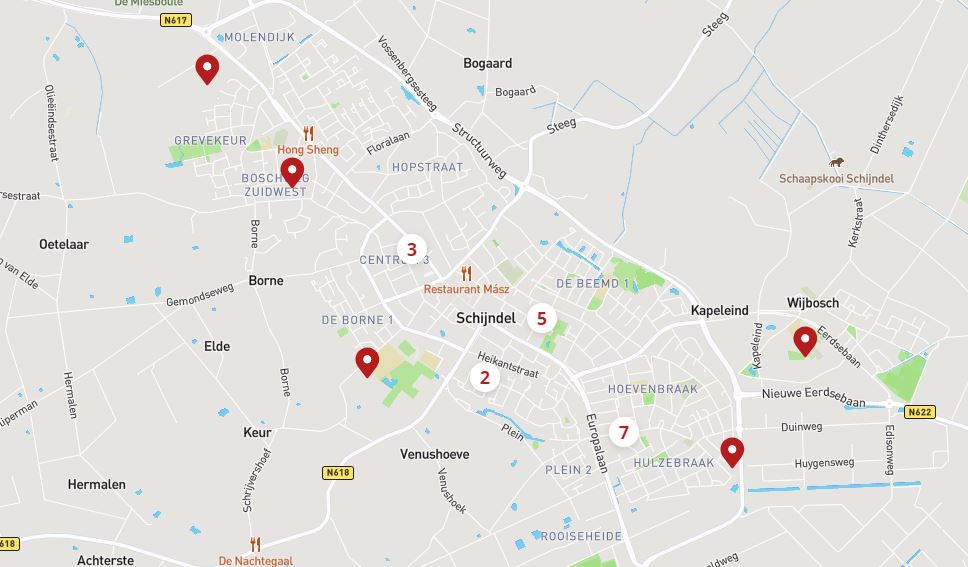The image size is (968, 567).
Task: Click the Schijndel town label
Action: click(486, 318)
